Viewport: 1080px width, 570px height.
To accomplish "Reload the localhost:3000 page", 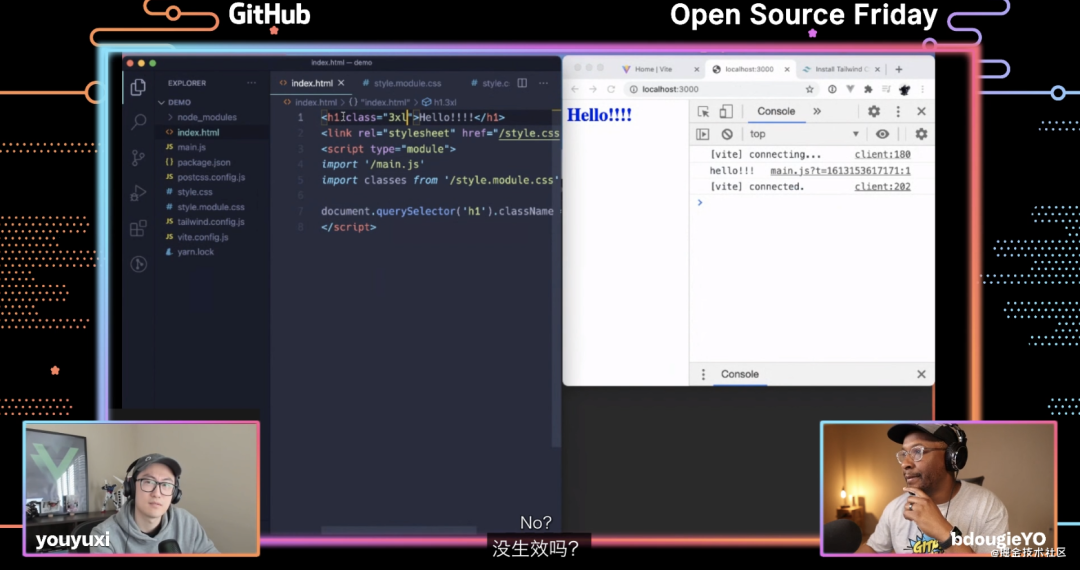I will coord(611,89).
